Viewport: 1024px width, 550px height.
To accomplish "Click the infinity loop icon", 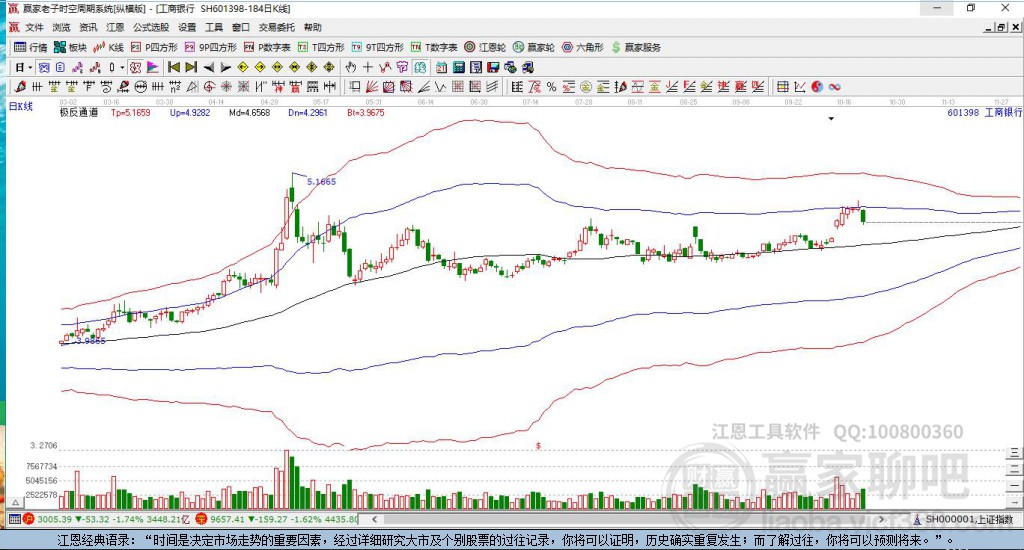I will pyautogui.click(x=834, y=87).
